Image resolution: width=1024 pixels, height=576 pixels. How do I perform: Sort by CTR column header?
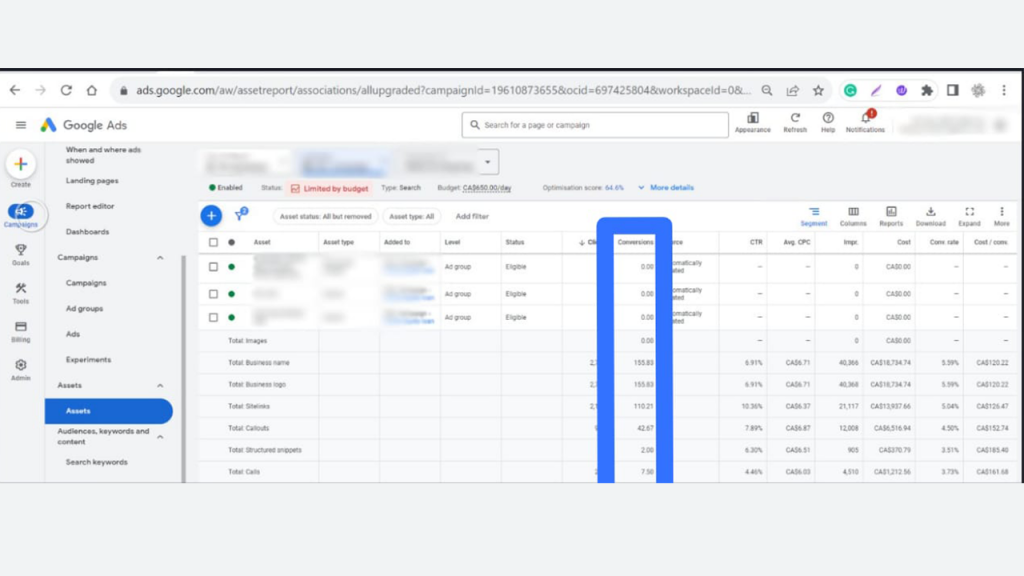(x=756, y=242)
